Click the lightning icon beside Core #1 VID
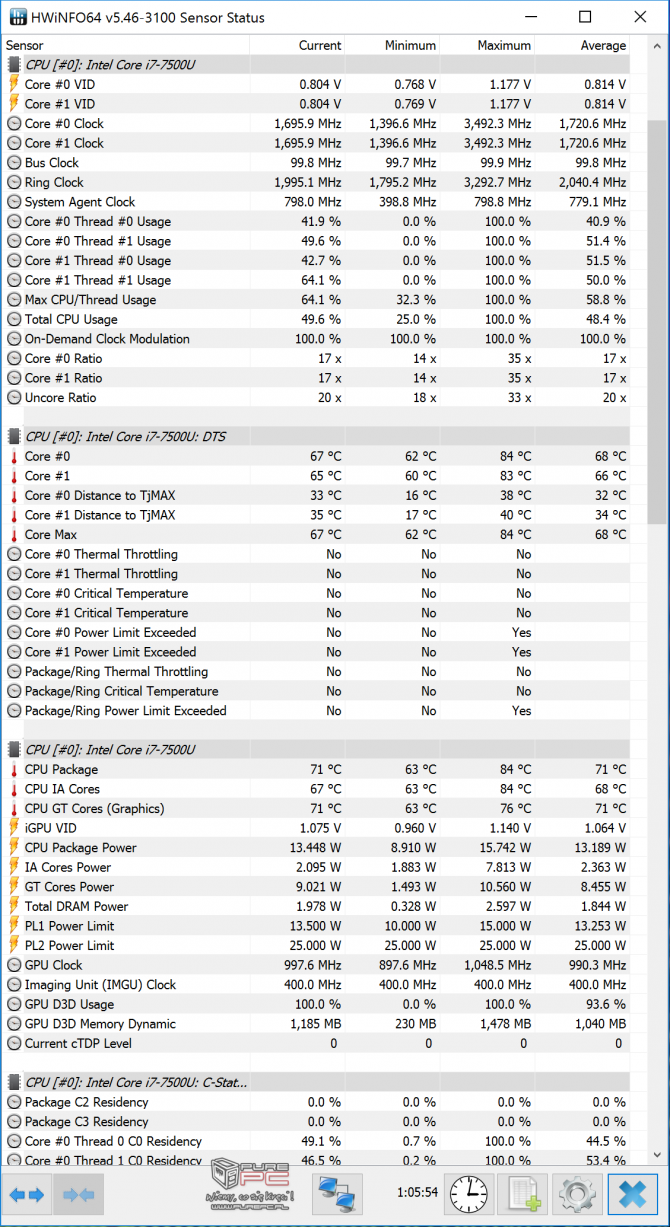 [x=14, y=104]
